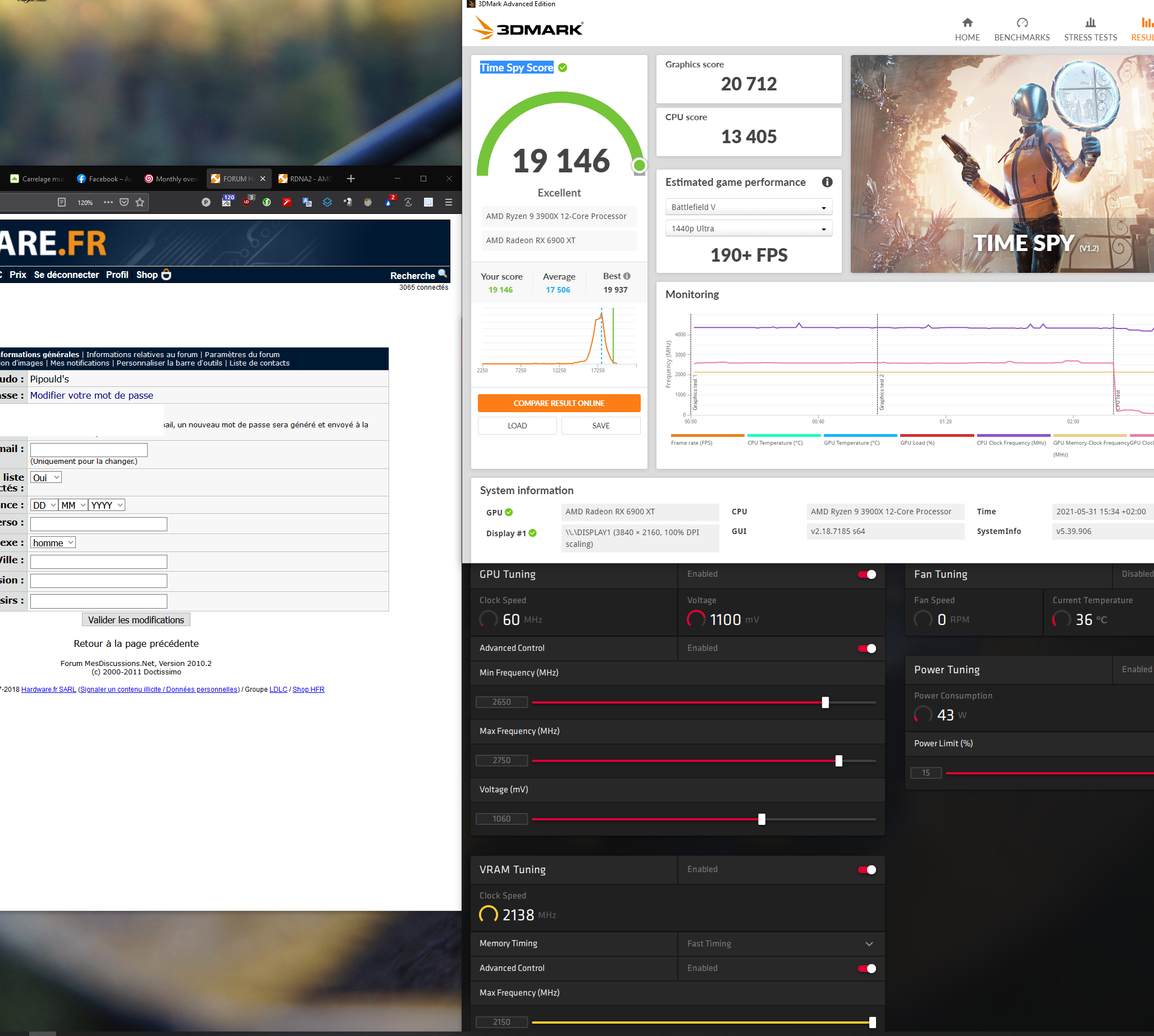This screenshot has height=1036, width=1154.
Task: Open the Stress Tests chart icon
Action: [1090, 23]
